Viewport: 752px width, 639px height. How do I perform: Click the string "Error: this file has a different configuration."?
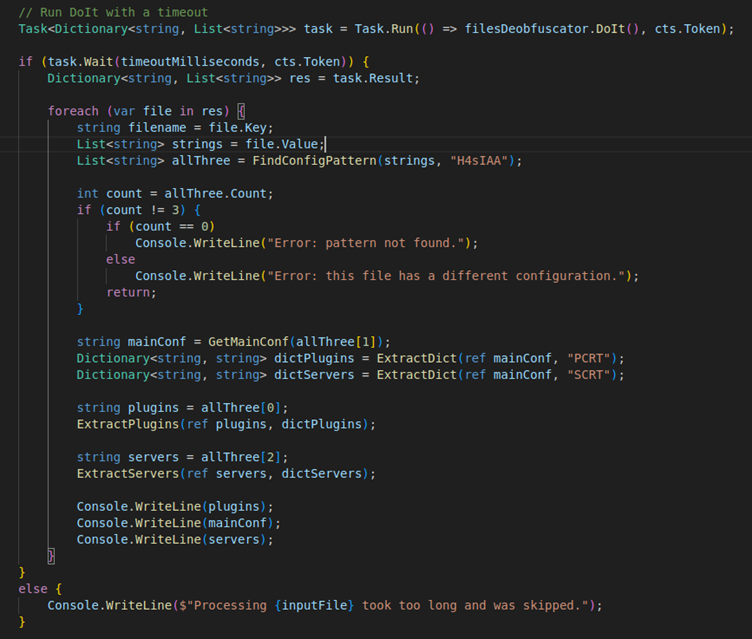click(446, 276)
